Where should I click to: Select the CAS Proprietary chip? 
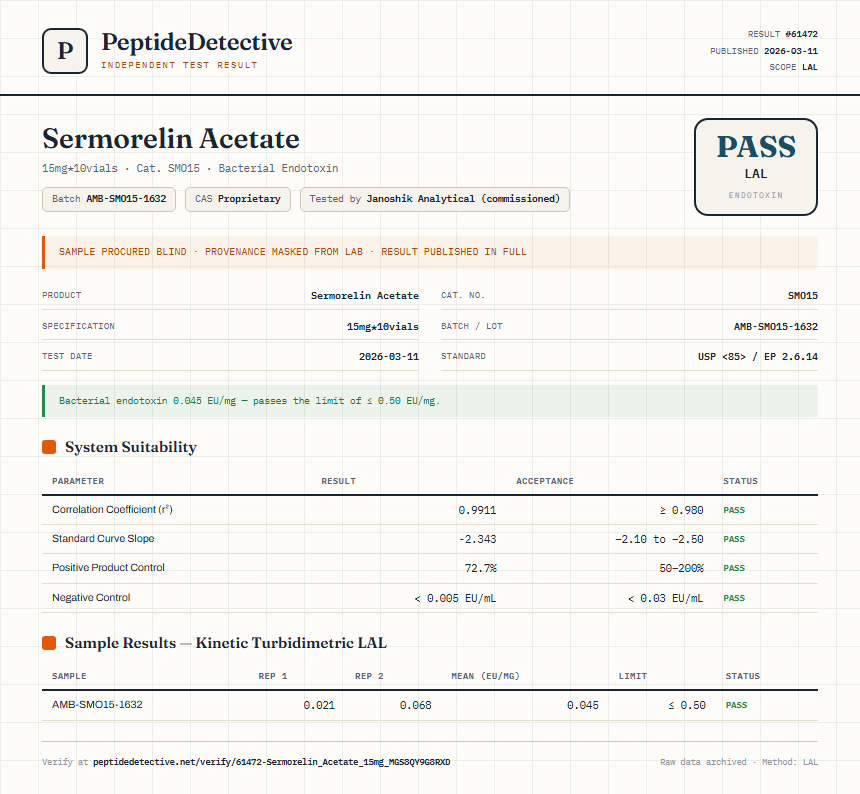click(238, 199)
